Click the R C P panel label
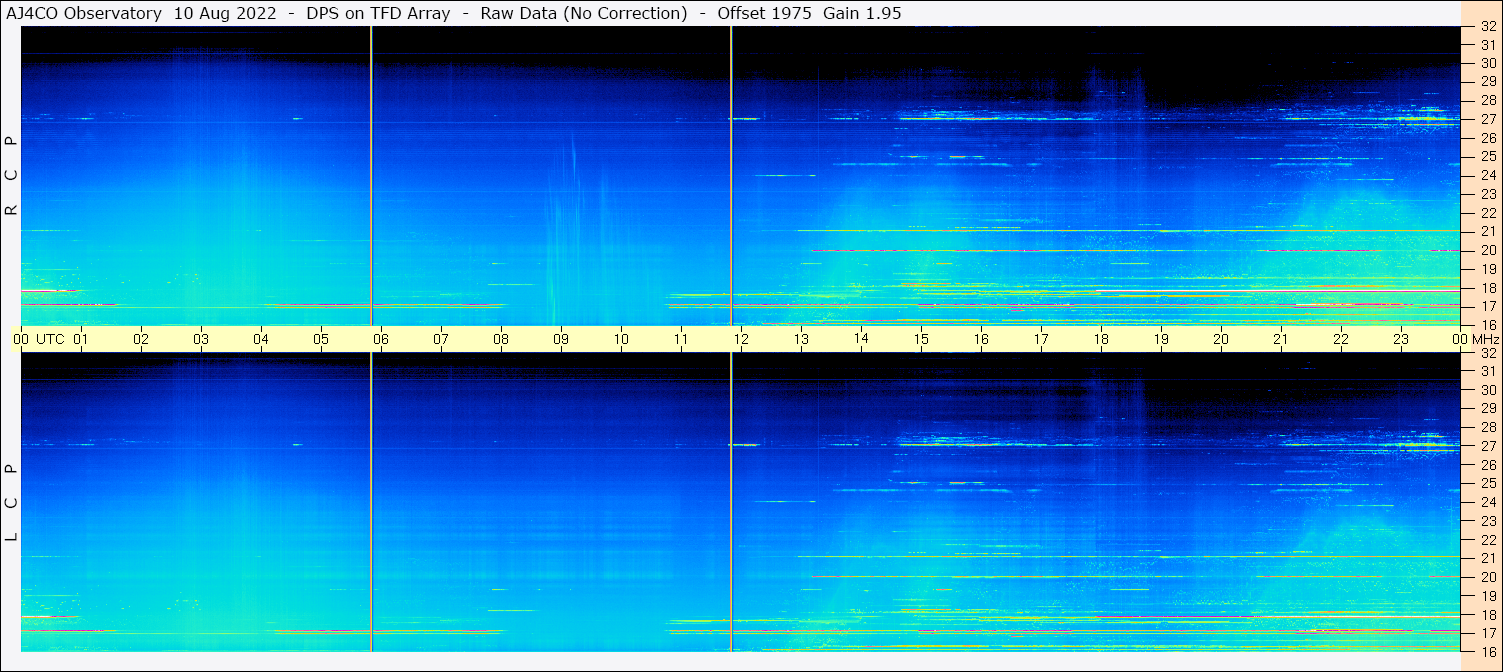Viewport: 1503px width, 672px height. pyautogui.click(x=11, y=176)
